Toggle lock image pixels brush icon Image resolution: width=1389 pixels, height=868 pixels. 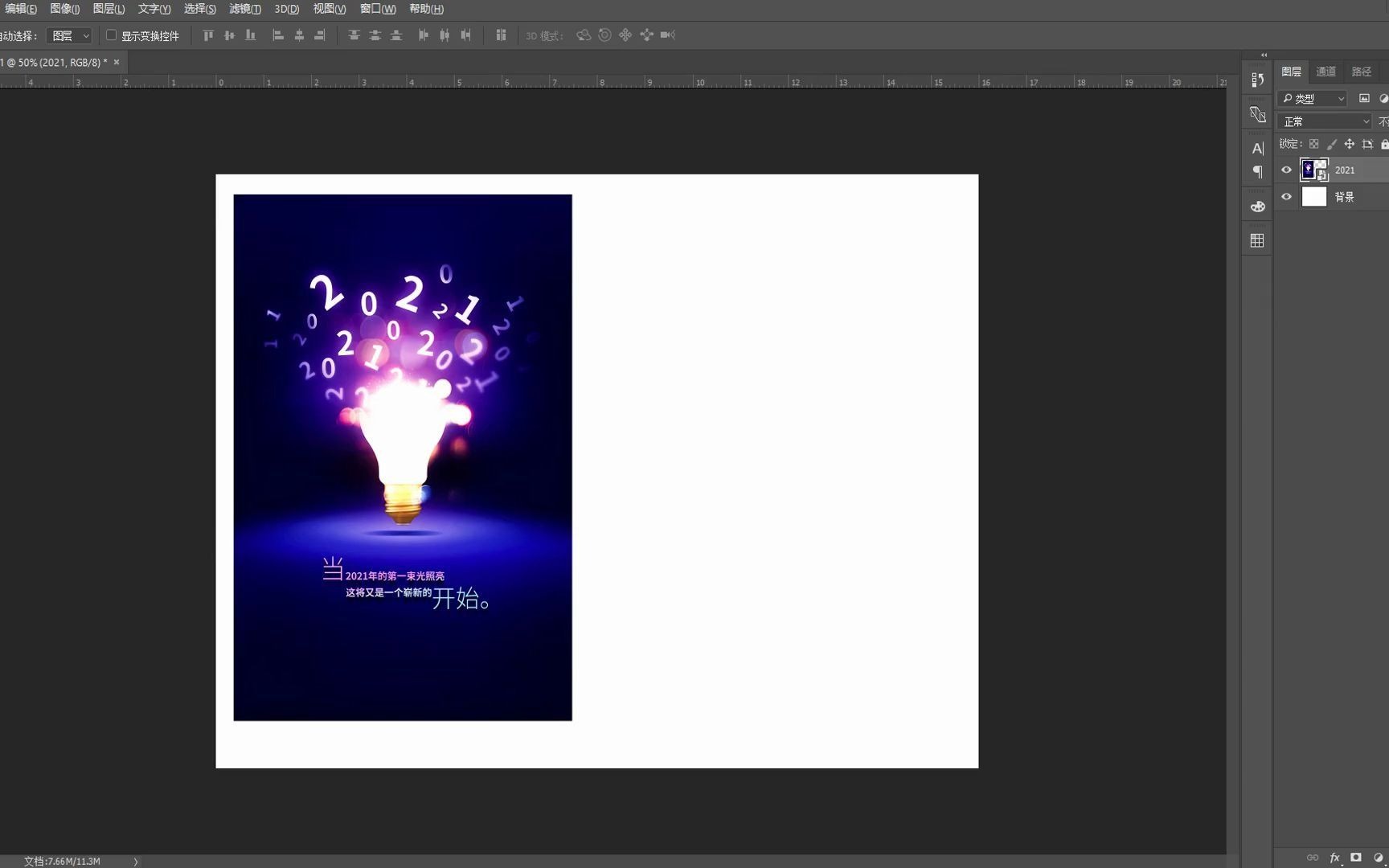pos(1332,144)
